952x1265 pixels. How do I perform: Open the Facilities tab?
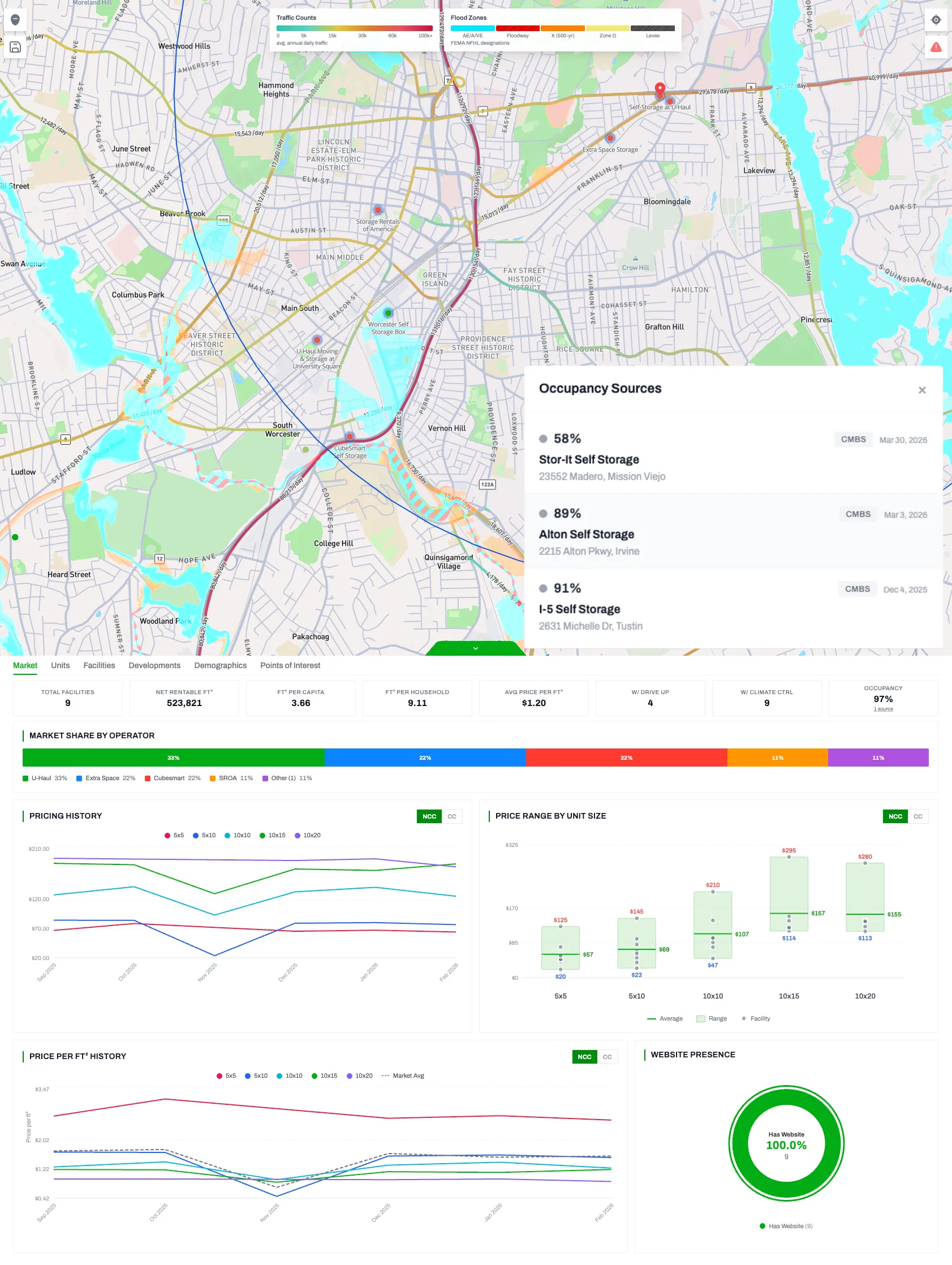(99, 665)
